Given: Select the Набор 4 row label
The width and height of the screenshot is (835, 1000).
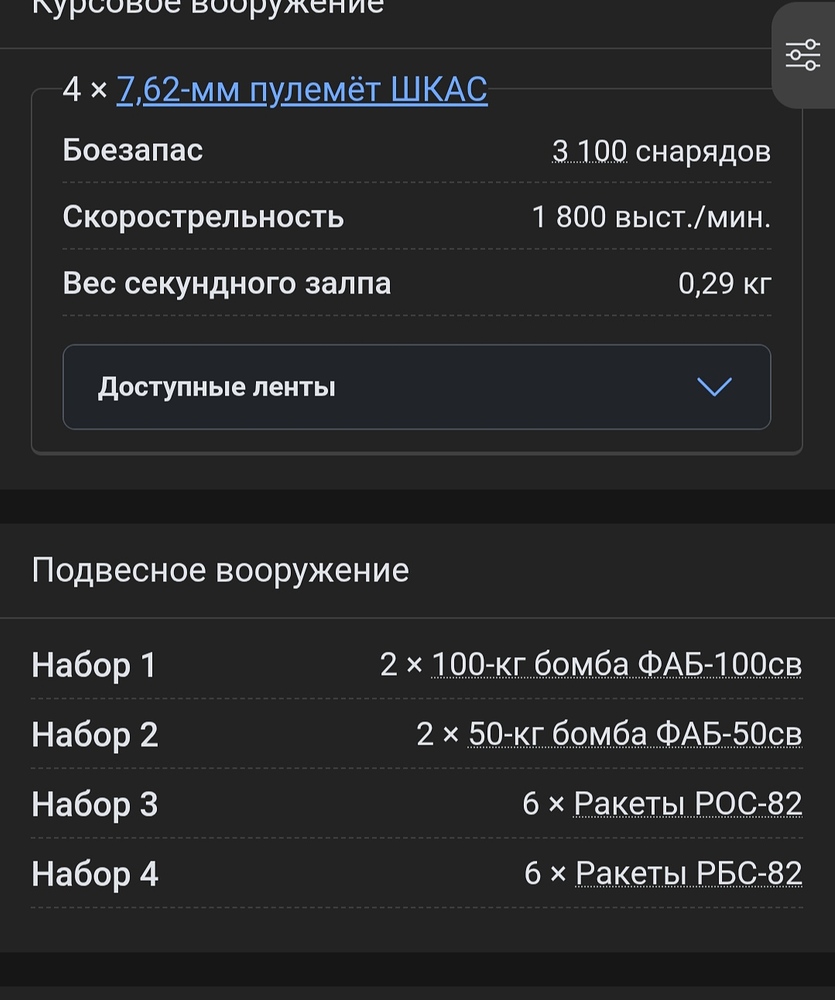Looking at the screenshot, I should coord(95,875).
